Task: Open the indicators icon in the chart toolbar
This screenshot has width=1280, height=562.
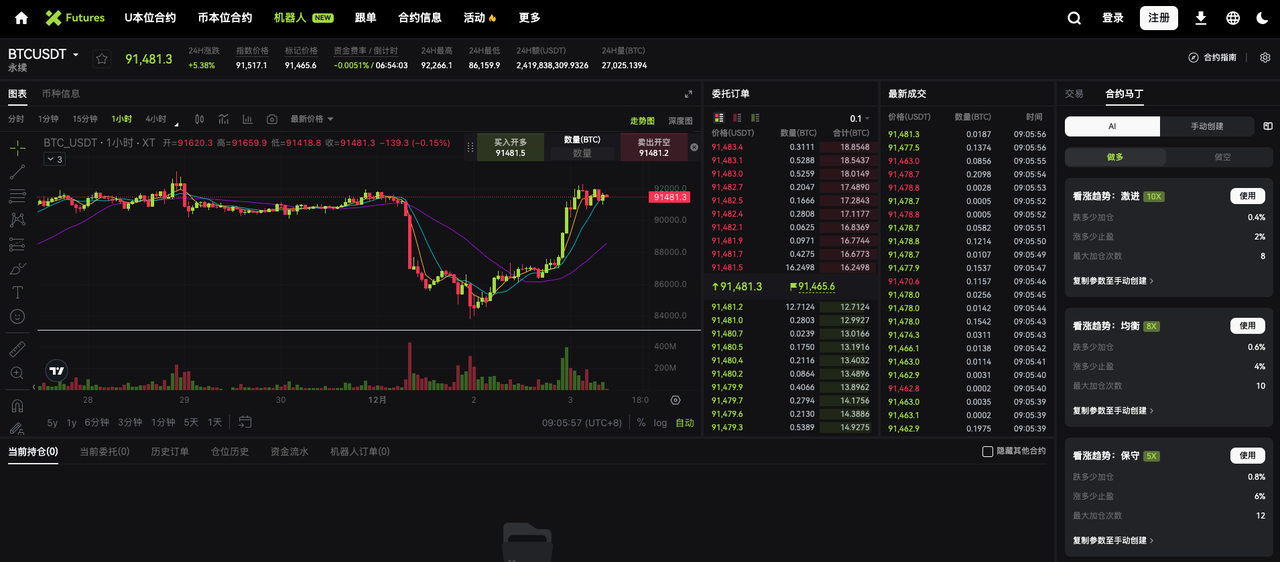Action: 222,119
